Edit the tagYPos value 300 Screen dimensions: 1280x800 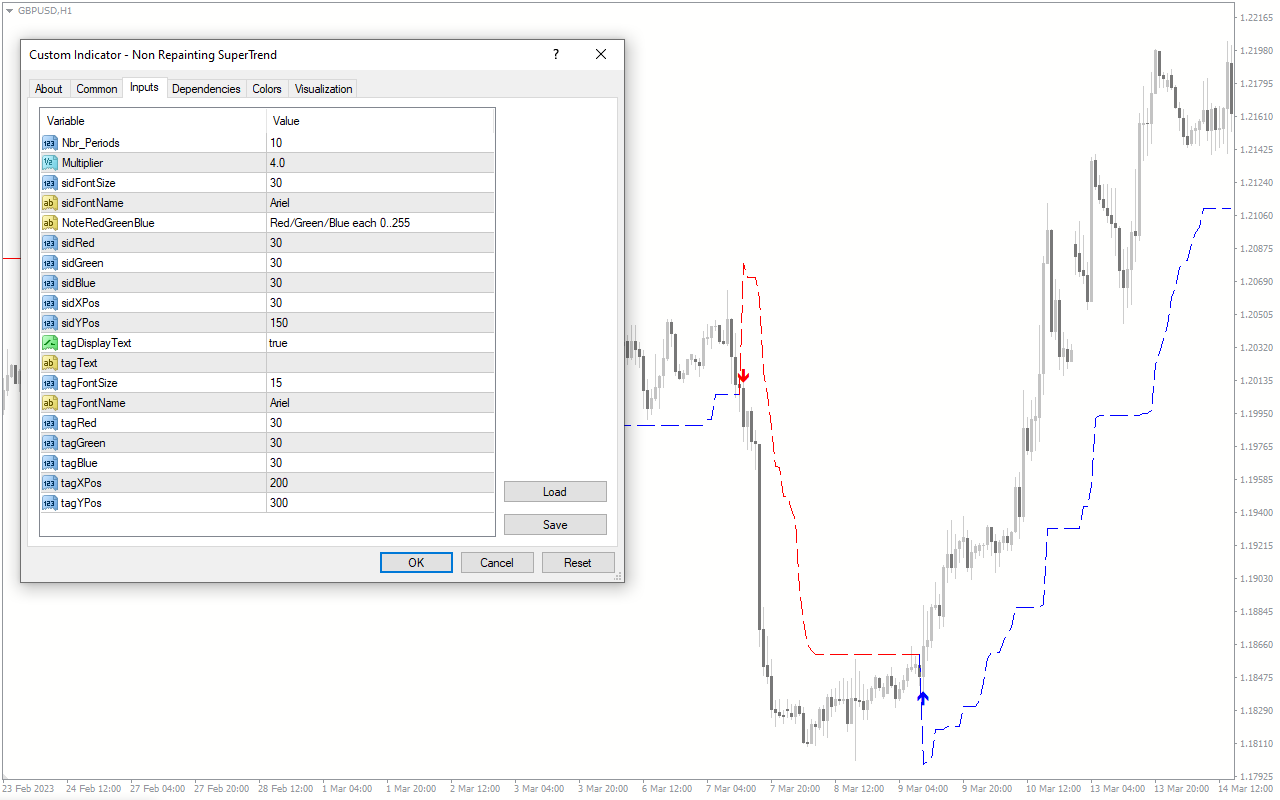tap(380, 503)
